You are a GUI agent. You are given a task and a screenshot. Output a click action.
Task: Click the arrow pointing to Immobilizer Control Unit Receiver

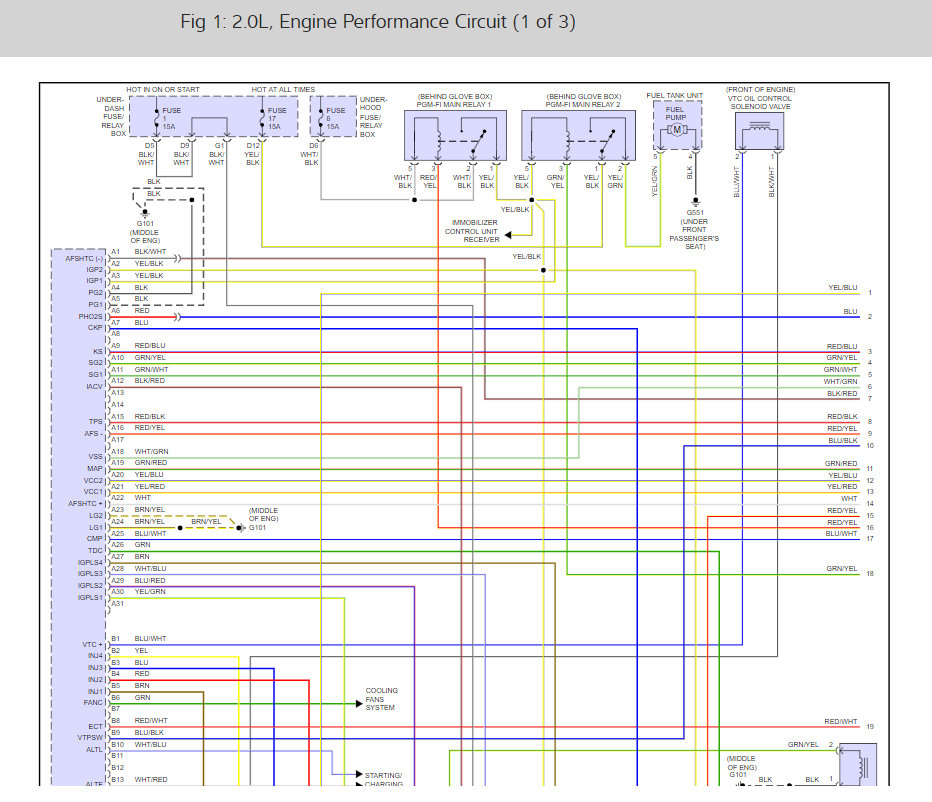[508, 235]
